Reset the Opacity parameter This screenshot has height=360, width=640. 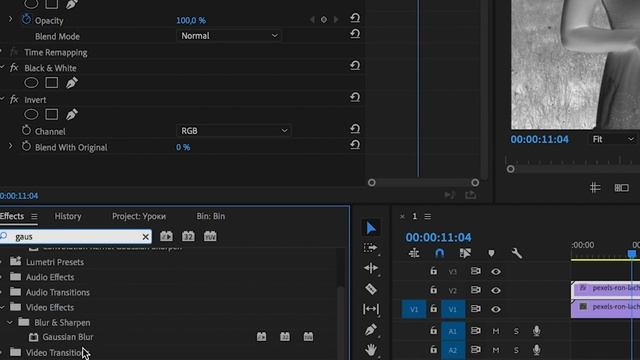(x=355, y=18)
